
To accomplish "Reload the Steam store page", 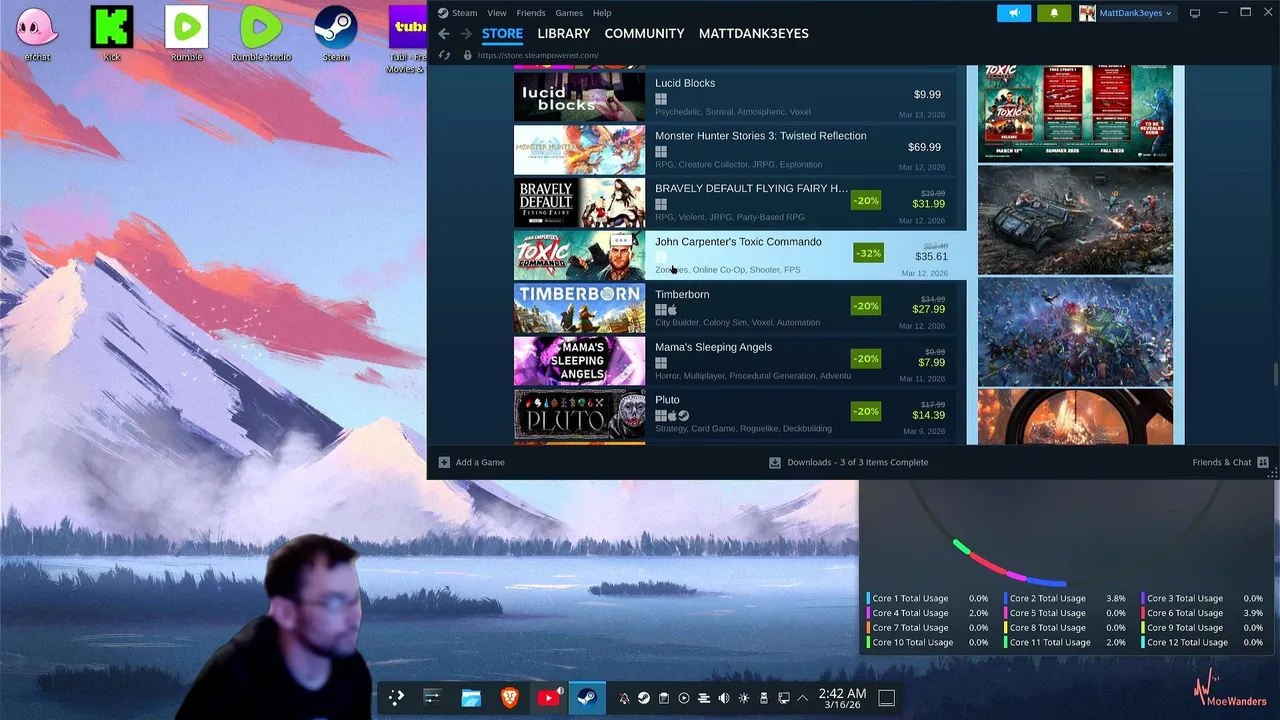I will (445, 56).
